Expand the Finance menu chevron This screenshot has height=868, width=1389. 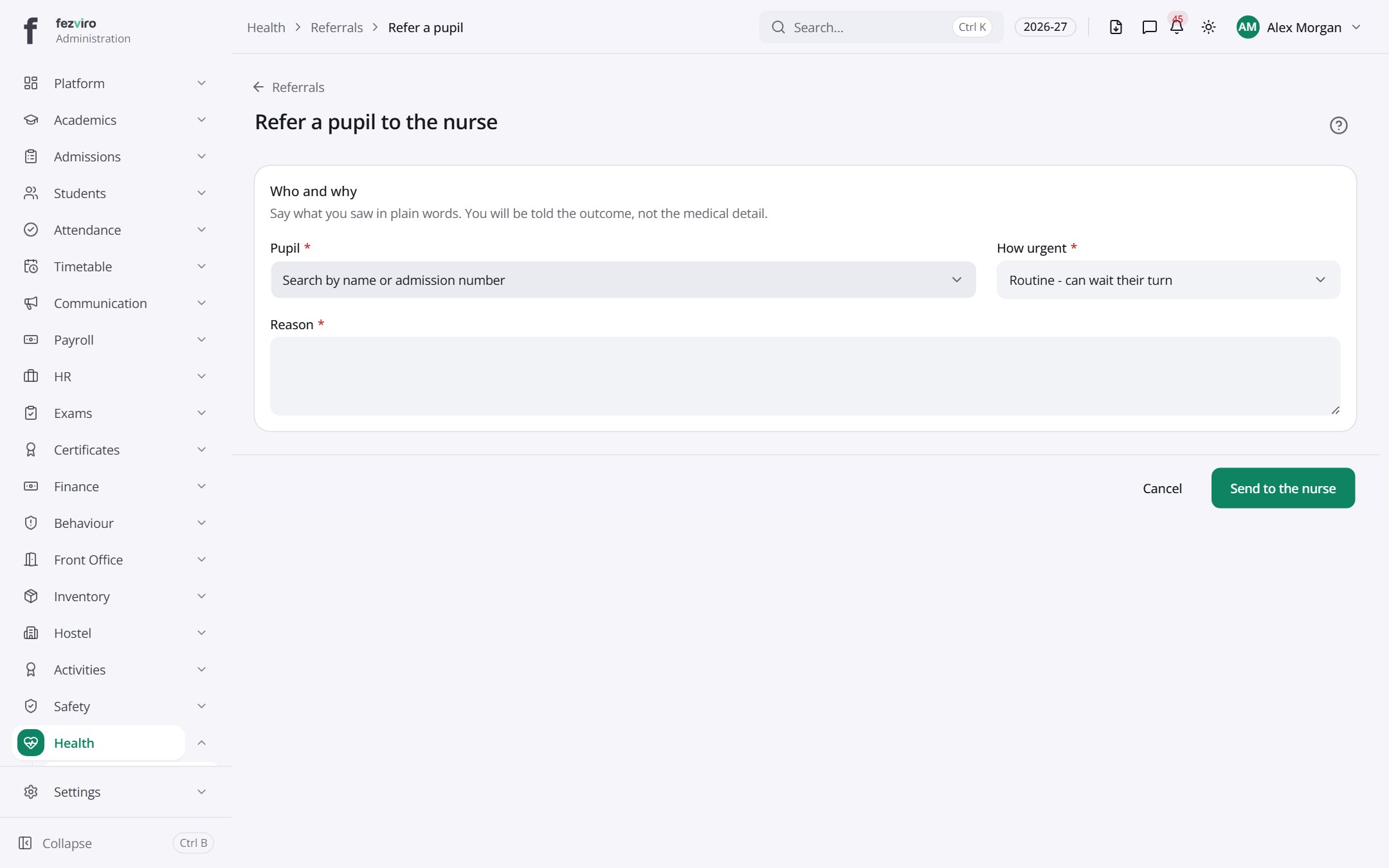click(201, 486)
